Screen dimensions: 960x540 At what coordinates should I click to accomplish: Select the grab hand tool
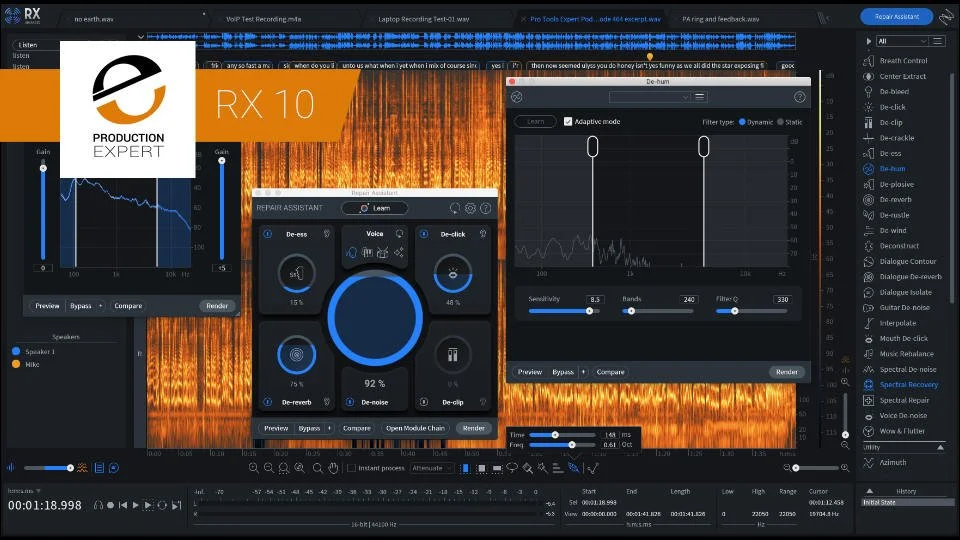pyautogui.click(x=333, y=468)
